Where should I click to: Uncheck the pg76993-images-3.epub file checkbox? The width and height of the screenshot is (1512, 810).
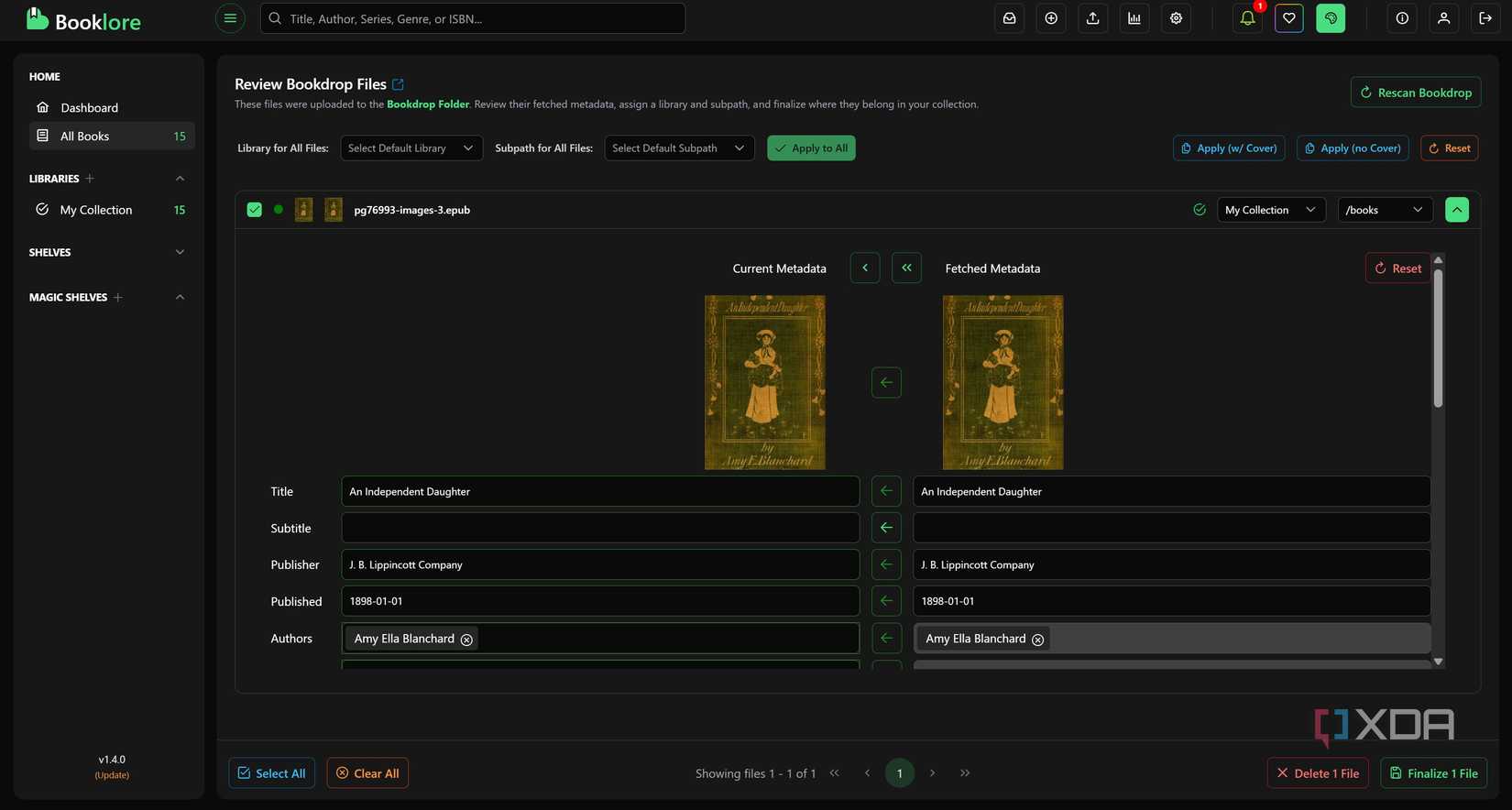pyautogui.click(x=255, y=210)
